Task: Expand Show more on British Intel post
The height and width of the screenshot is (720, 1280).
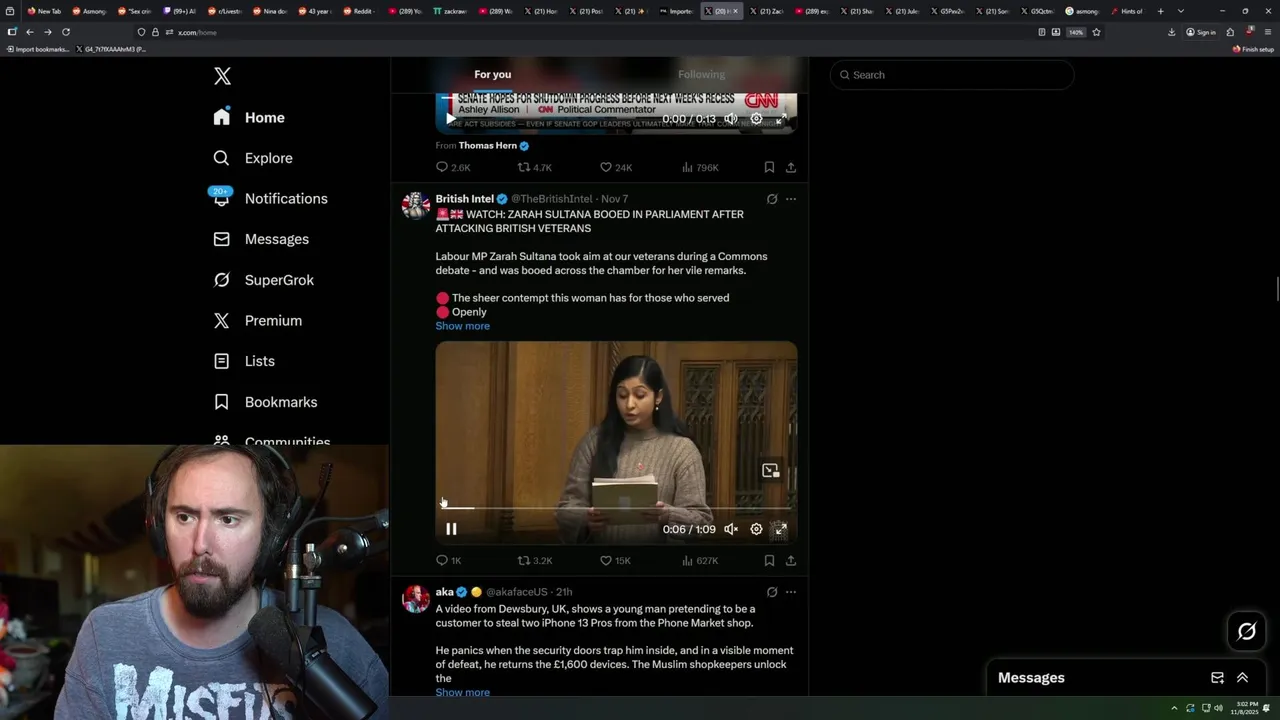Action: (x=462, y=326)
